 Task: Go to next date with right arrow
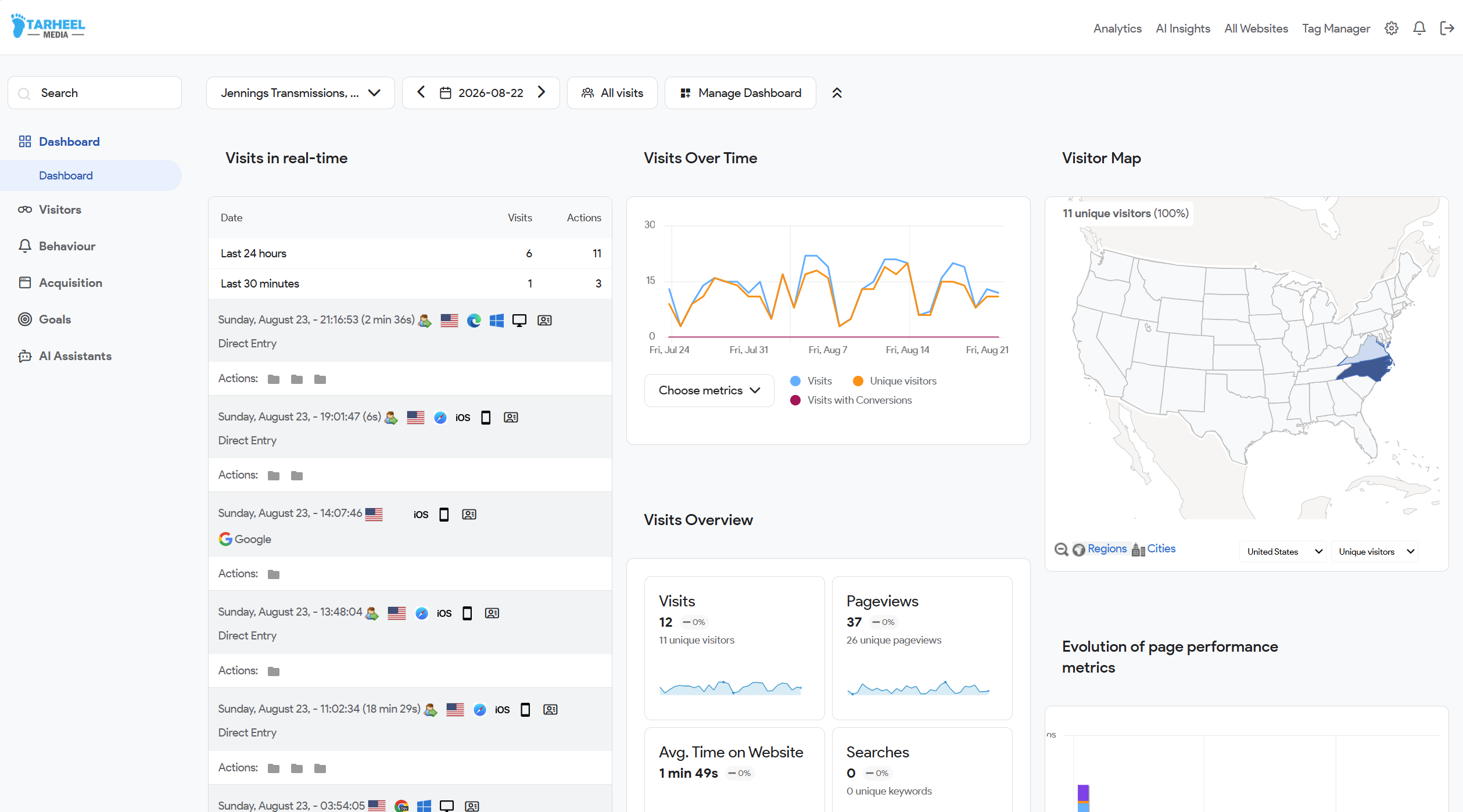(x=542, y=92)
